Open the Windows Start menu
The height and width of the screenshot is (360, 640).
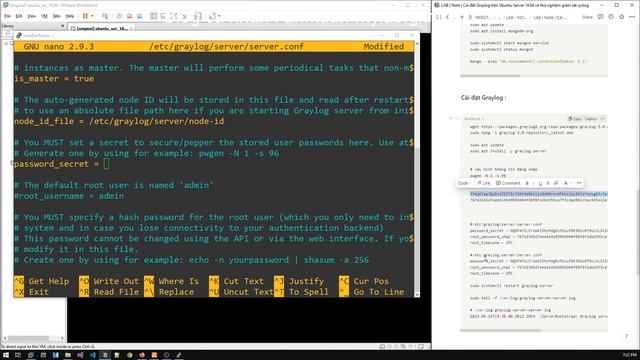6,355
